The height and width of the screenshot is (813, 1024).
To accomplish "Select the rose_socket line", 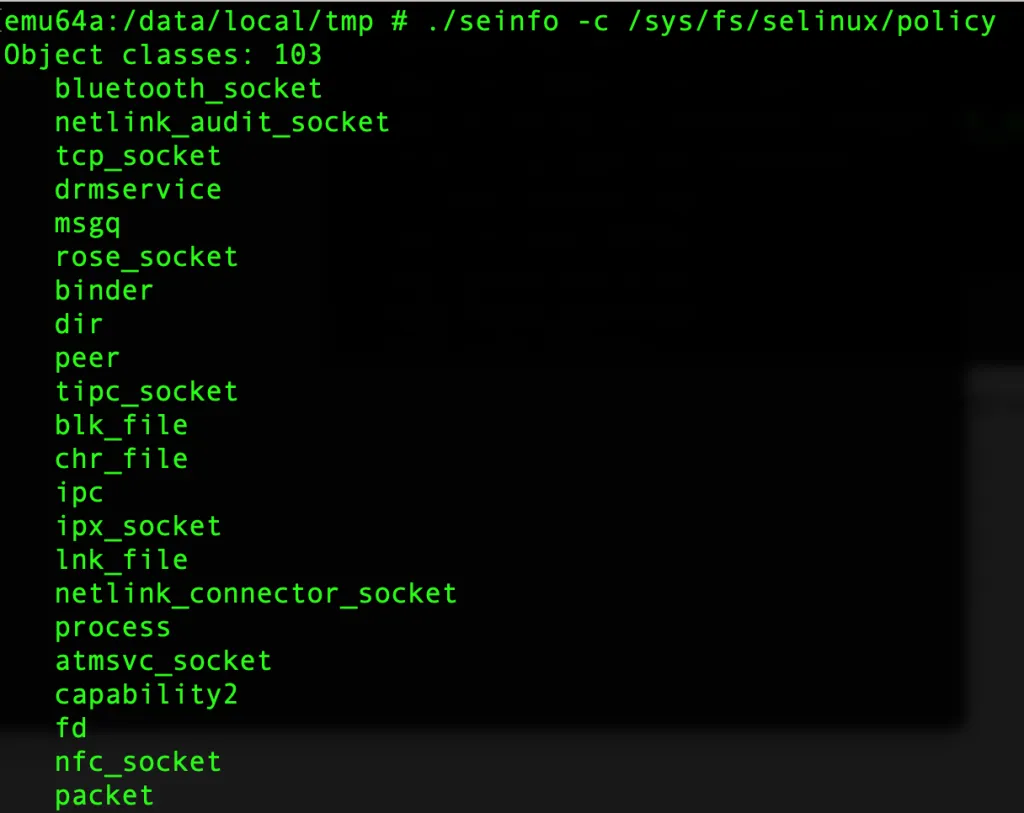I will [x=146, y=257].
